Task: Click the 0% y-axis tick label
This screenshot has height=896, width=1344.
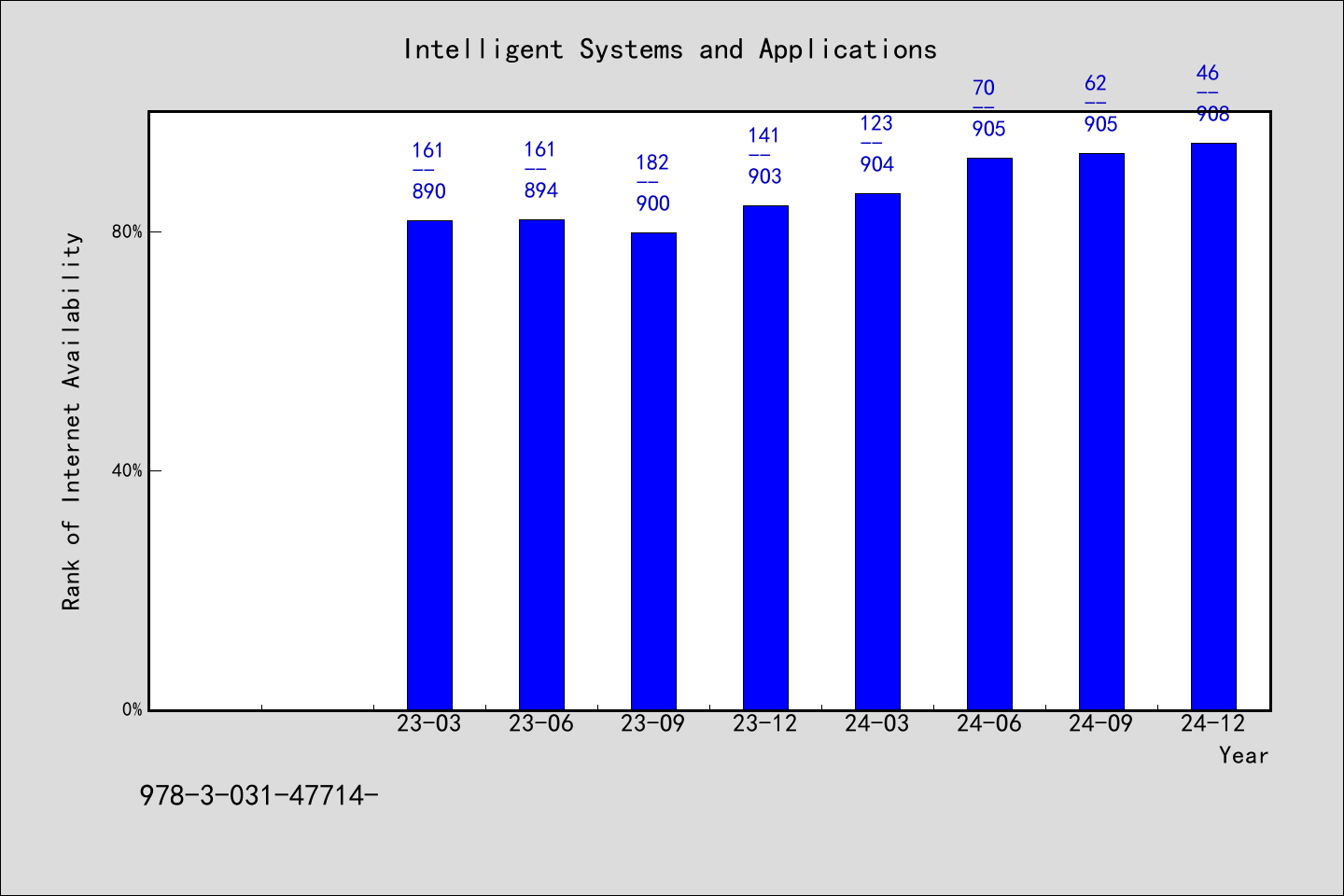Action: point(132,709)
